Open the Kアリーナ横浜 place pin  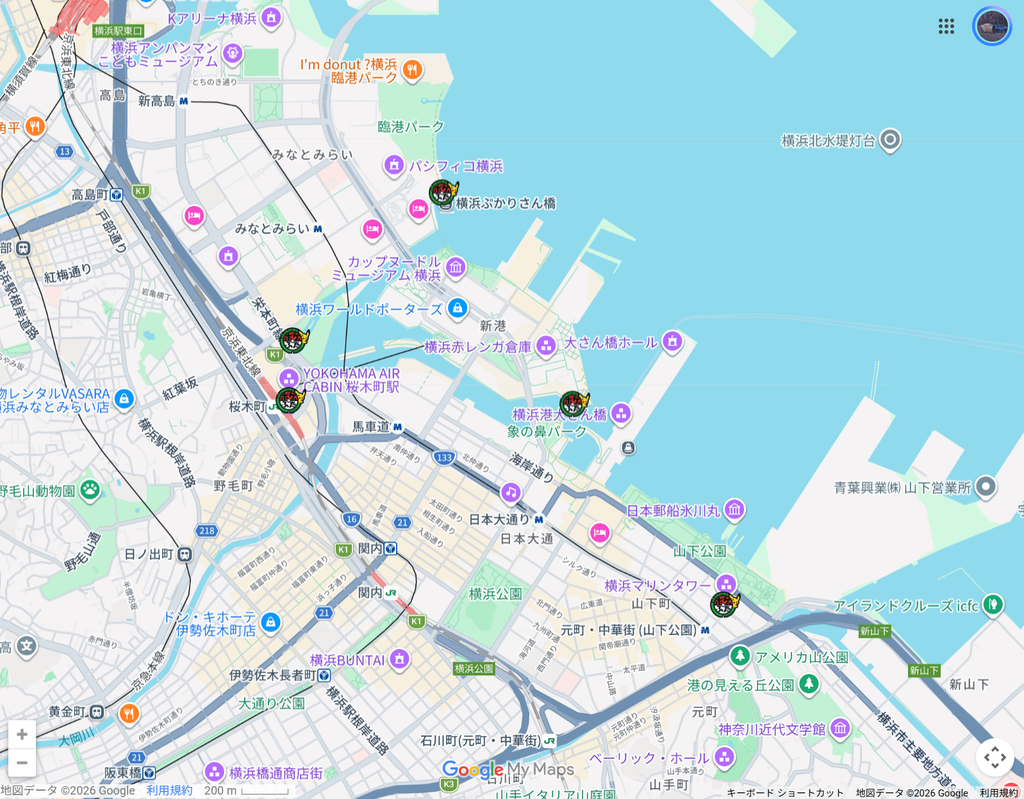click(x=271, y=18)
